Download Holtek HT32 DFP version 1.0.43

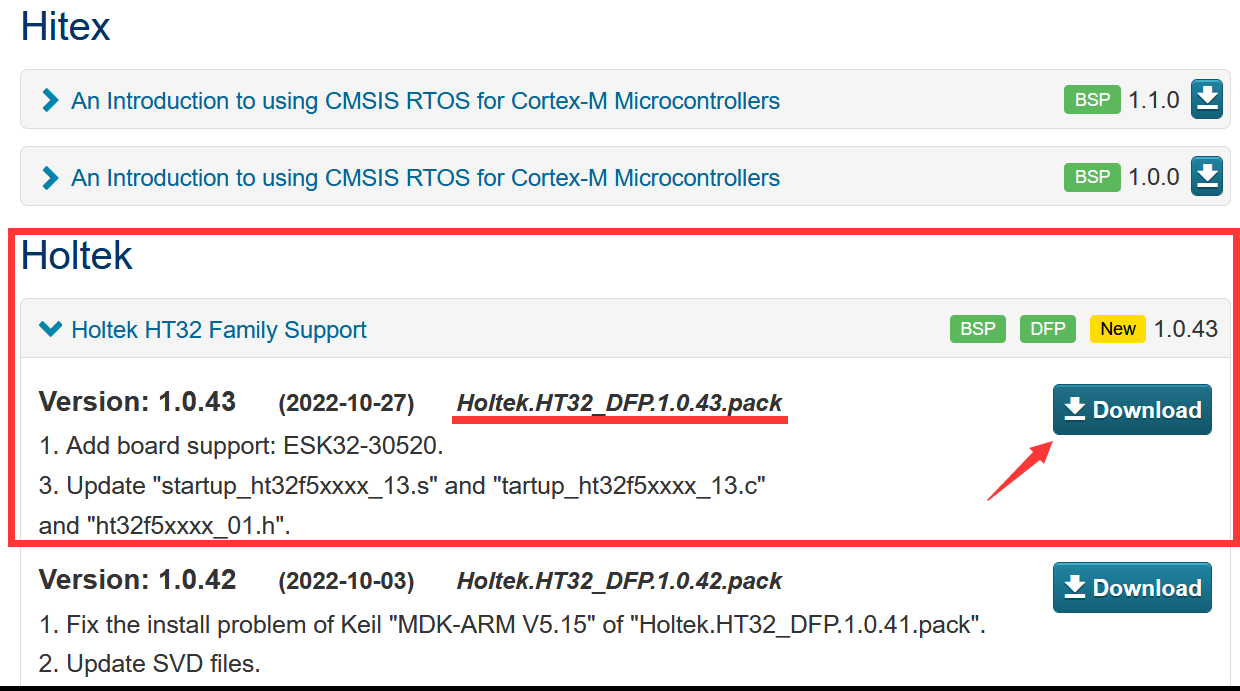tap(1132, 410)
